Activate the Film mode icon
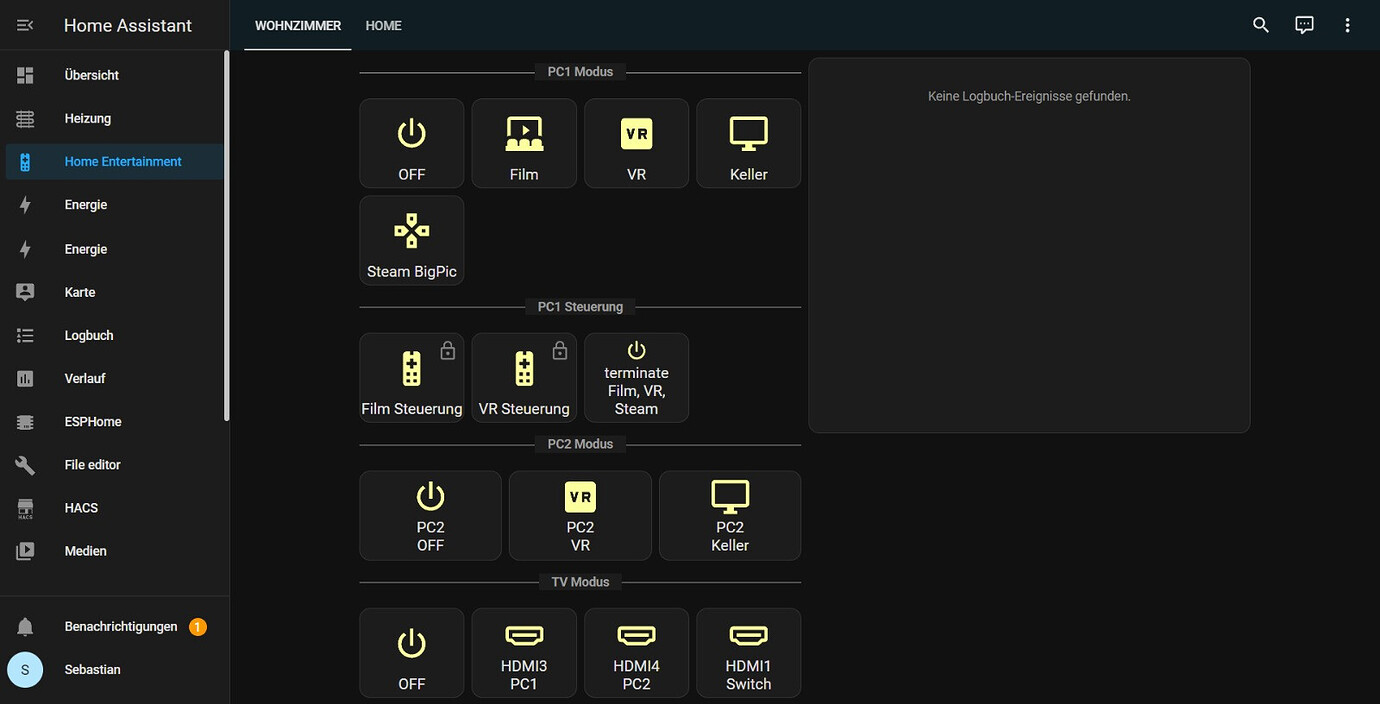The height and width of the screenshot is (704, 1380). tap(524, 143)
